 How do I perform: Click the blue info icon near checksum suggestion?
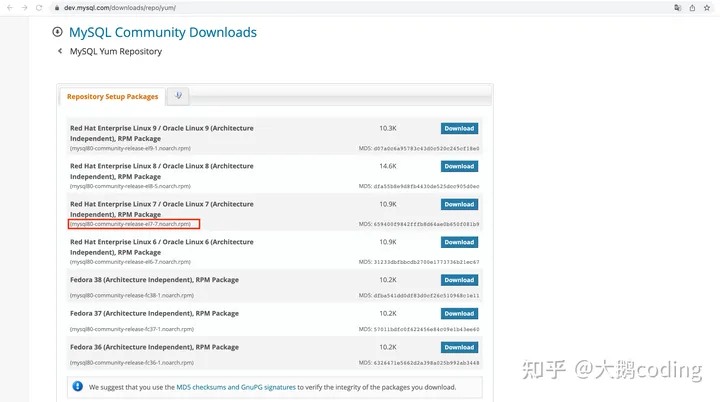pyautogui.click(x=78, y=386)
